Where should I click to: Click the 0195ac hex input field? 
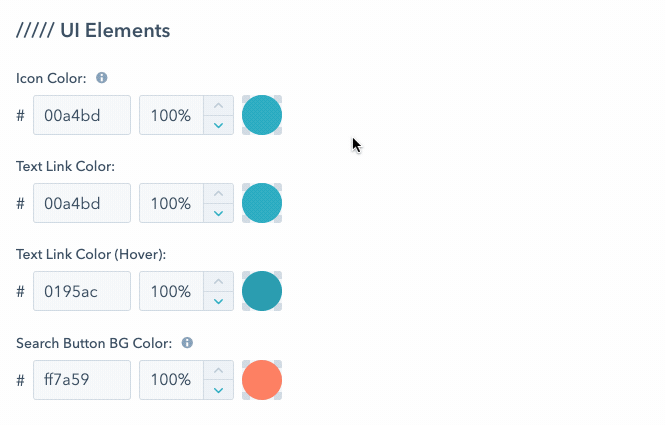[x=82, y=291]
